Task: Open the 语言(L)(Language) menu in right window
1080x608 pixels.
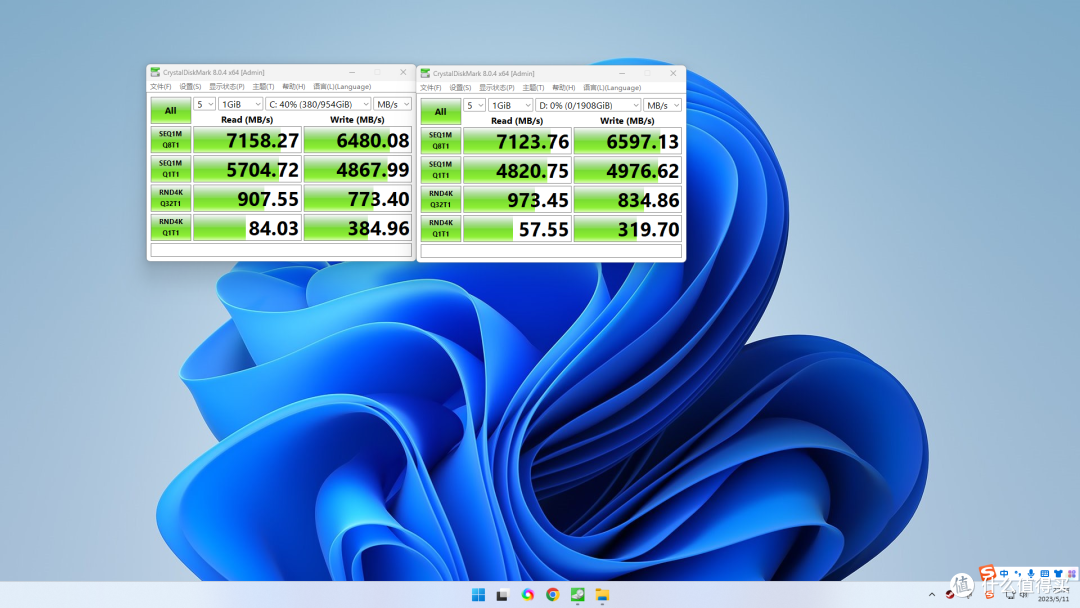Action: tap(612, 87)
